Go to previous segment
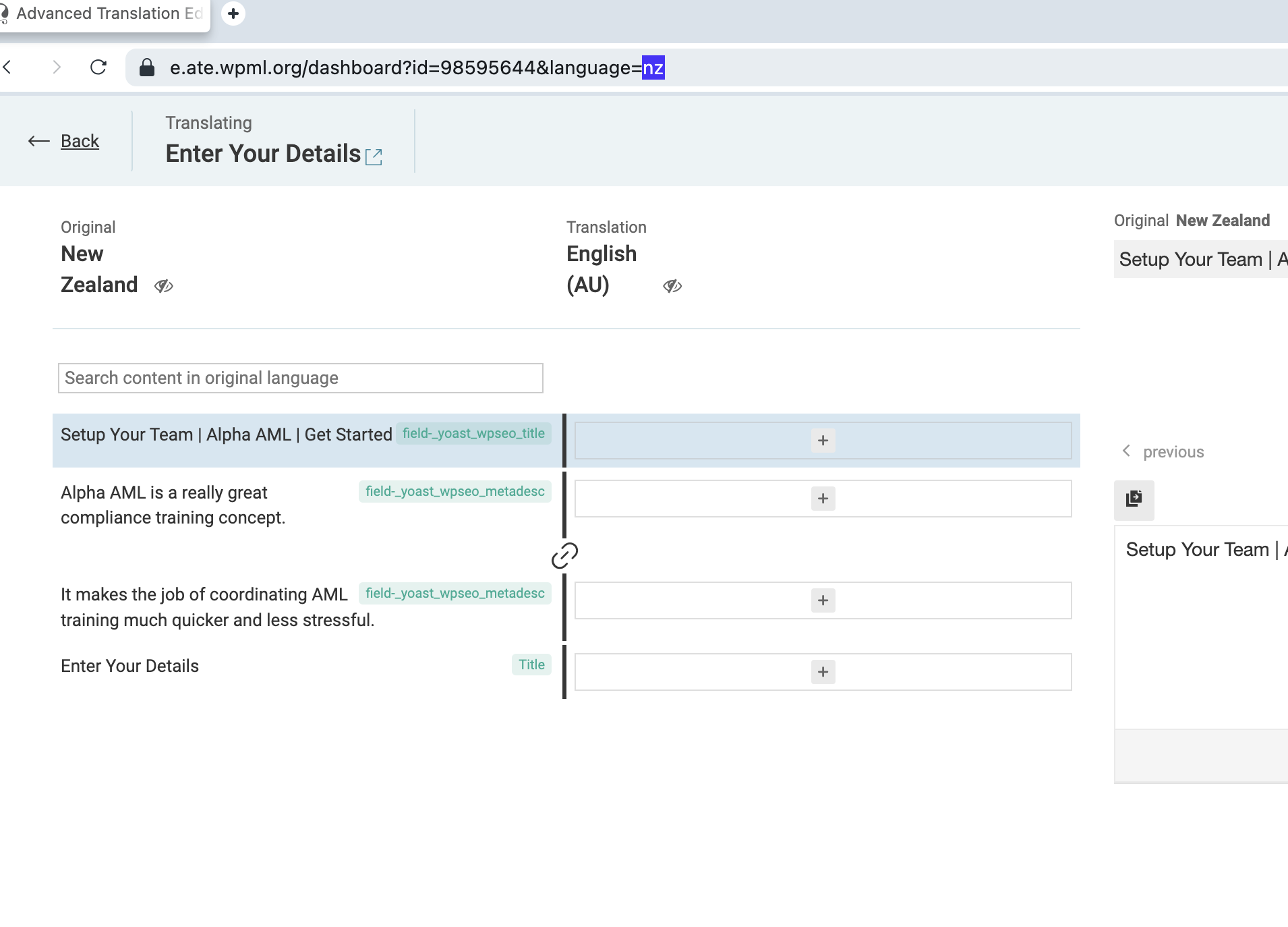Screen dimensions: 1288x927 1164,451
